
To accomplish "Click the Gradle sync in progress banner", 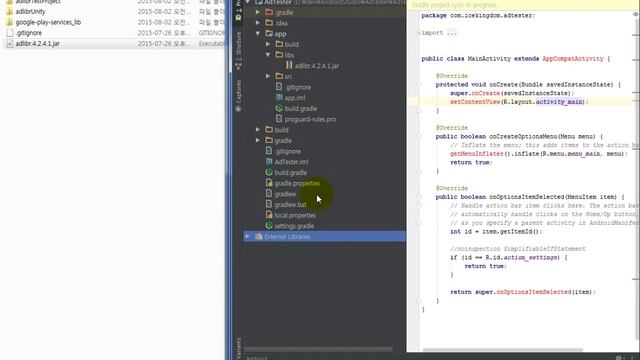I will click(522, 5).
